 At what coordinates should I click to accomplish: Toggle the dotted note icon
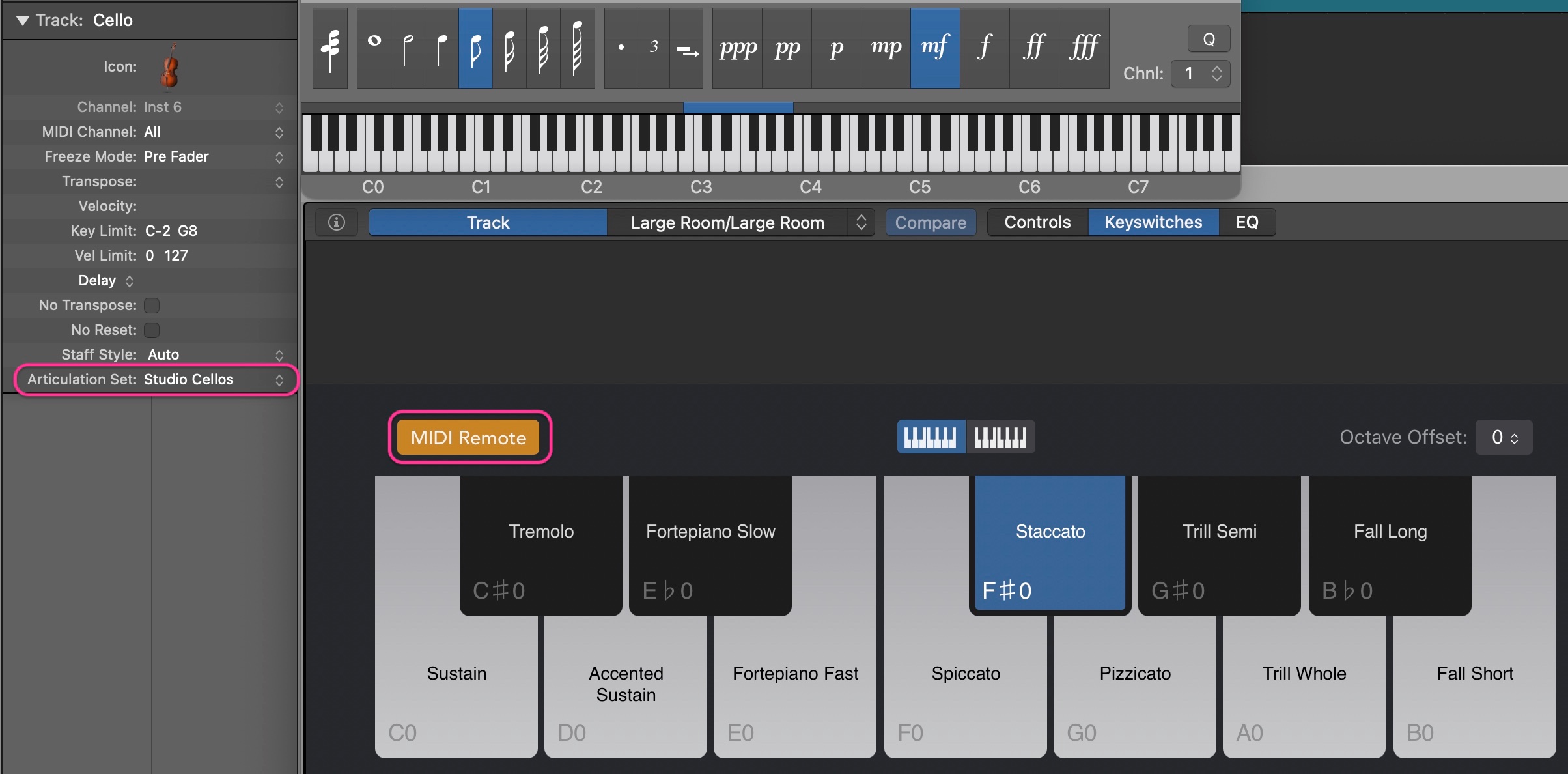(x=621, y=48)
